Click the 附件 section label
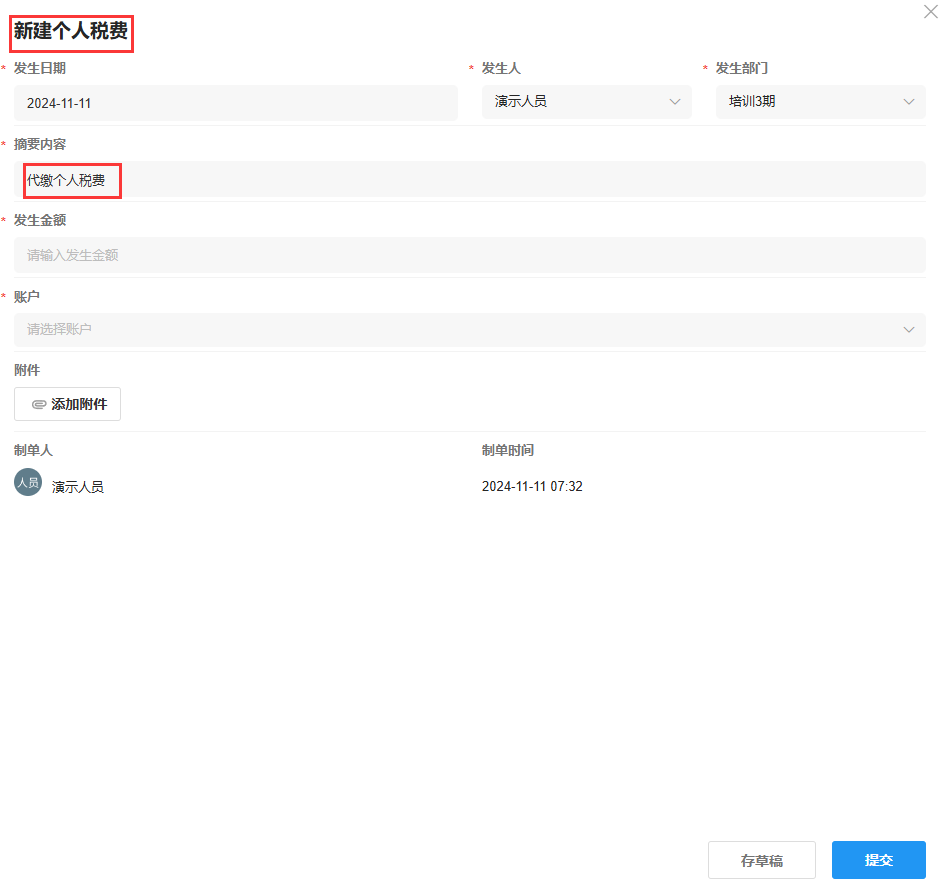The image size is (943, 884). (x=27, y=370)
